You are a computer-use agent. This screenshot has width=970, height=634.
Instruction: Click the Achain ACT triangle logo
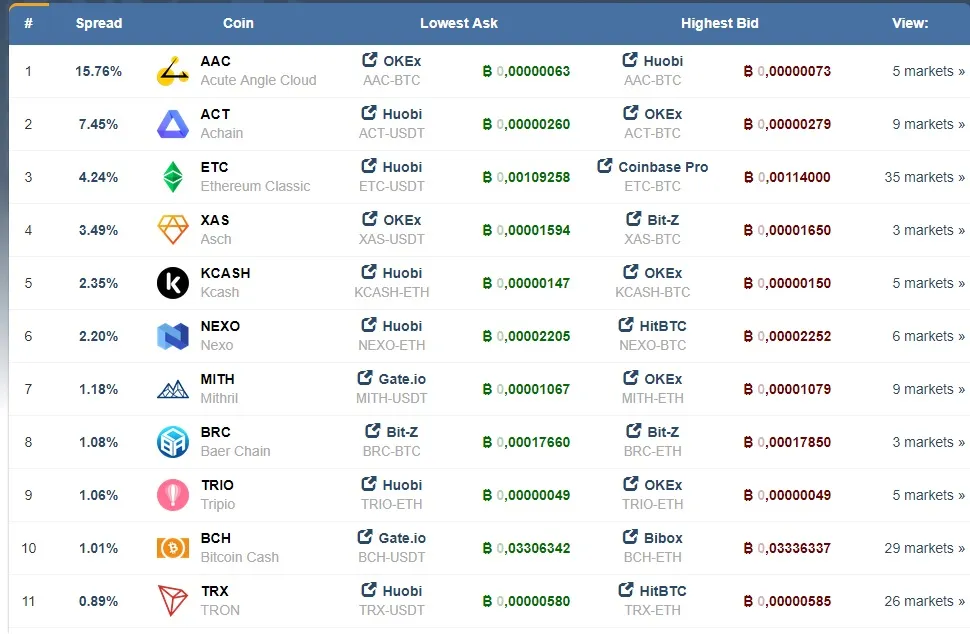click(x=173, y=124)
